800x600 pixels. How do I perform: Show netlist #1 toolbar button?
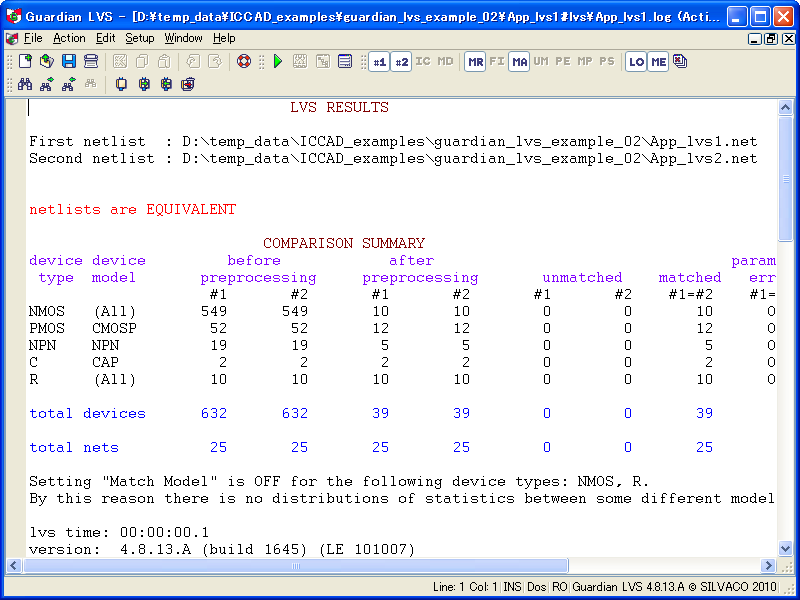pos(379,62)
